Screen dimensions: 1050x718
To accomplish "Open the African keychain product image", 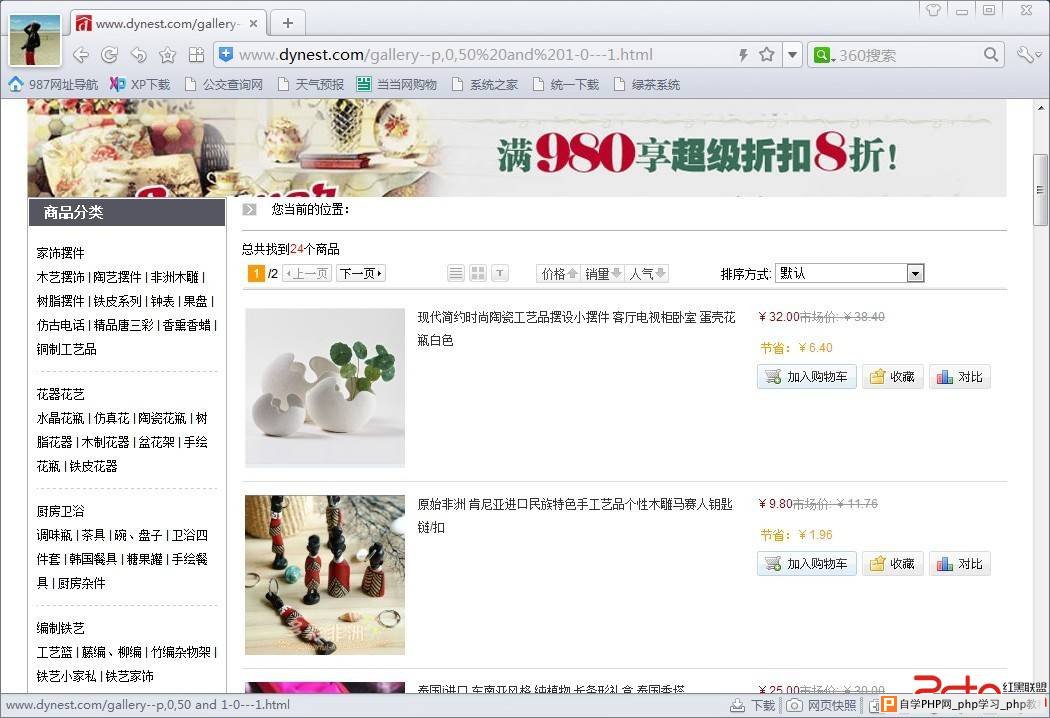I will tap(325, 575).
